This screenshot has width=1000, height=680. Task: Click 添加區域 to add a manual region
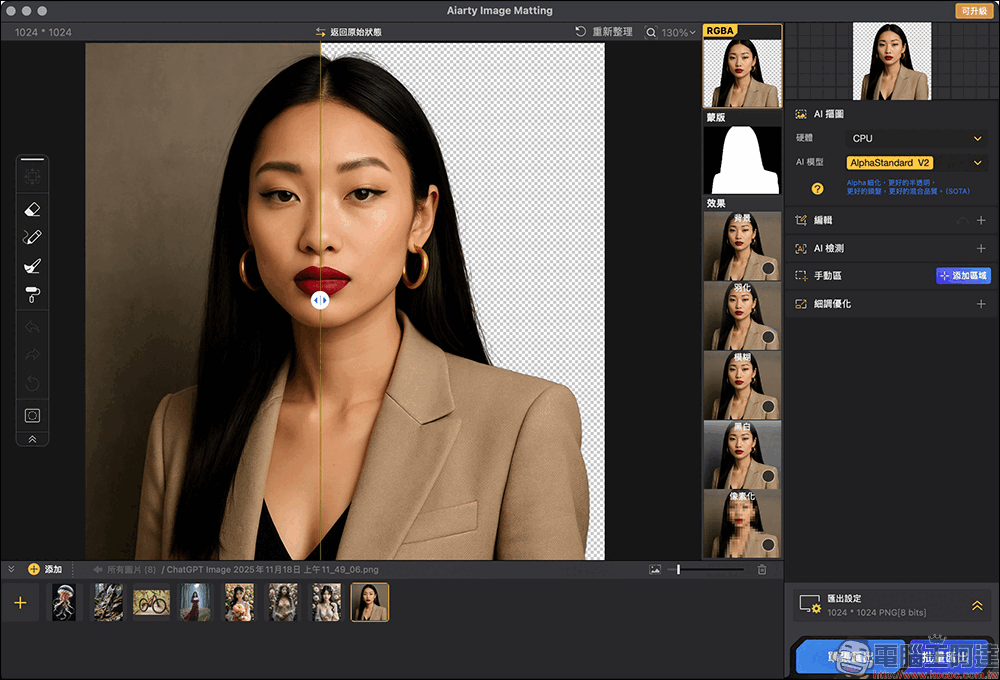963,275
